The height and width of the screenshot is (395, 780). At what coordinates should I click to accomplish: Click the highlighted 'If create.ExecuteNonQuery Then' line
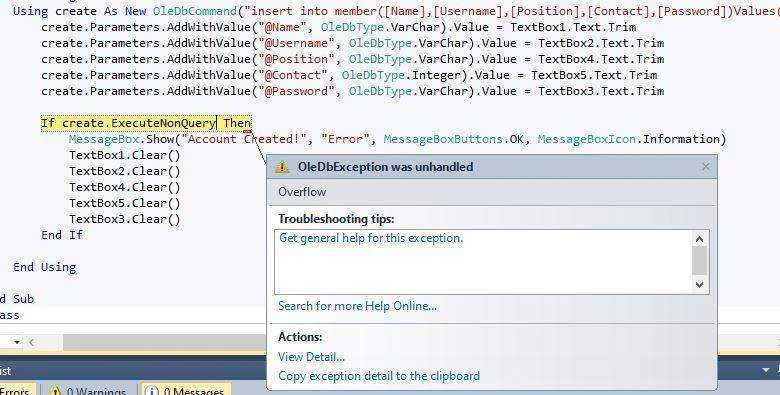[146, 123]
